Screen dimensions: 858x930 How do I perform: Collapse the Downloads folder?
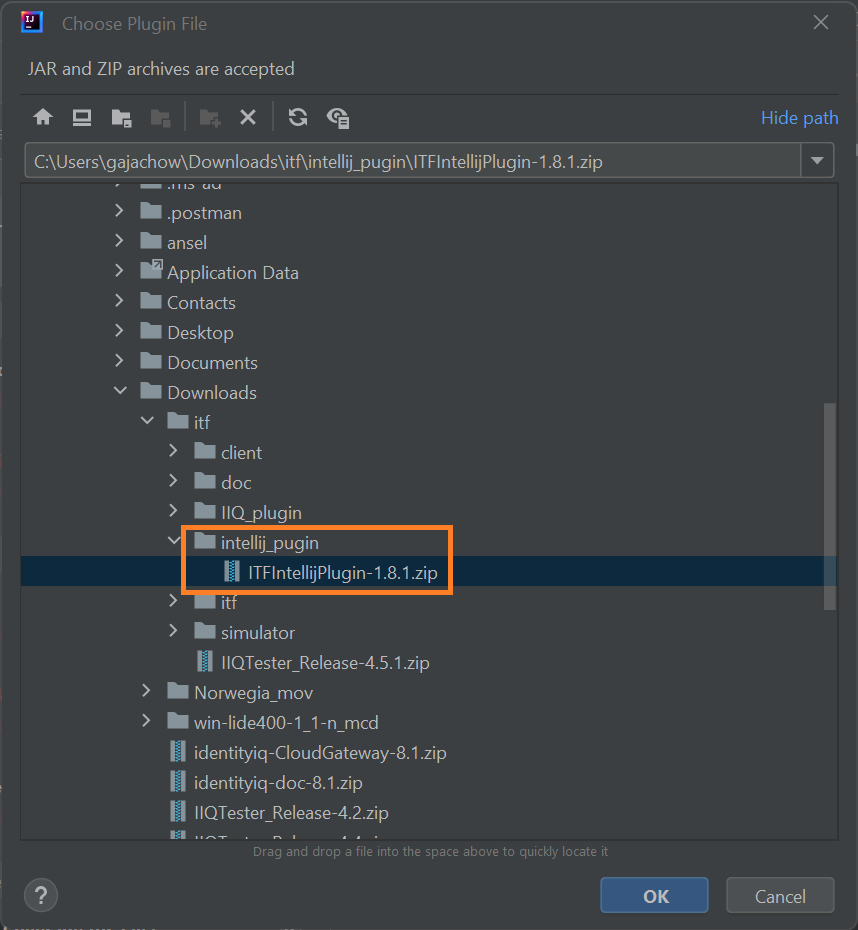(x=120, y=390)
